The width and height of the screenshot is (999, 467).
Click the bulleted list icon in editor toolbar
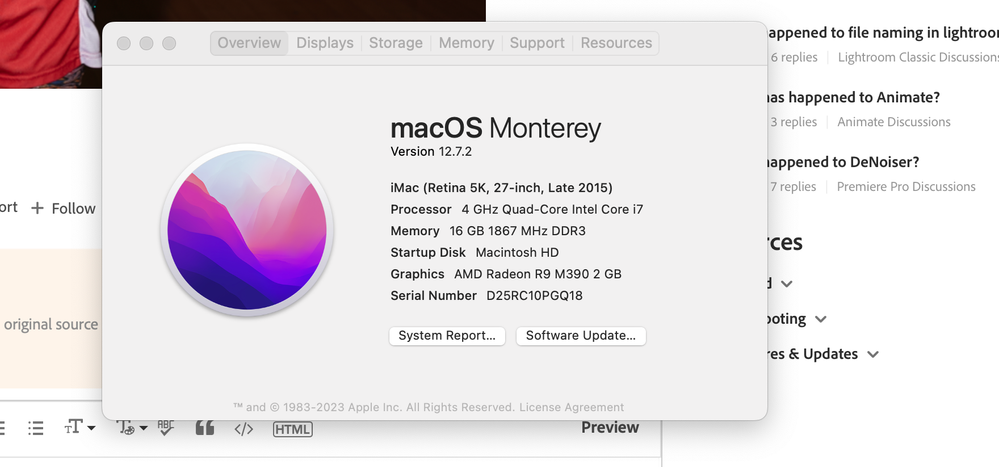coord(36,428)
